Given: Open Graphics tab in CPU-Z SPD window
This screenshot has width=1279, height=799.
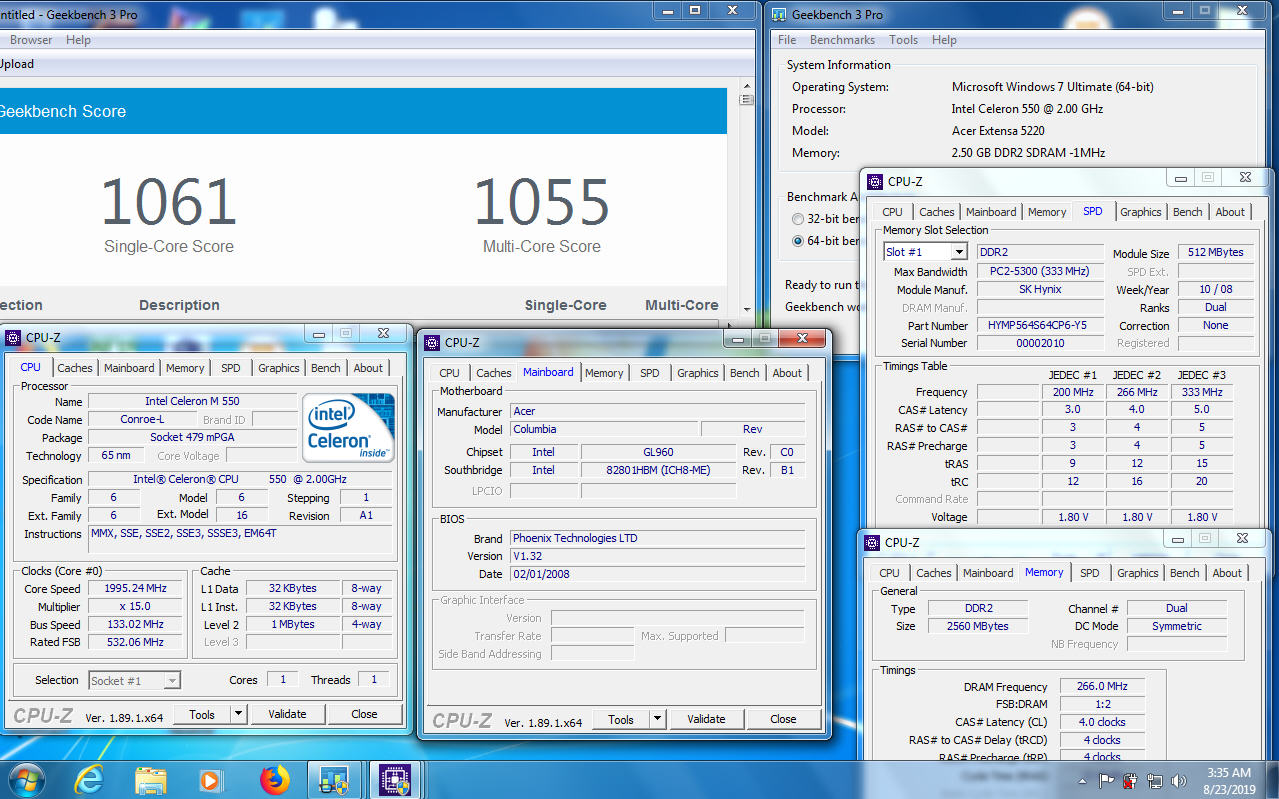Looking at the screenshot, I should (1140, 212).
